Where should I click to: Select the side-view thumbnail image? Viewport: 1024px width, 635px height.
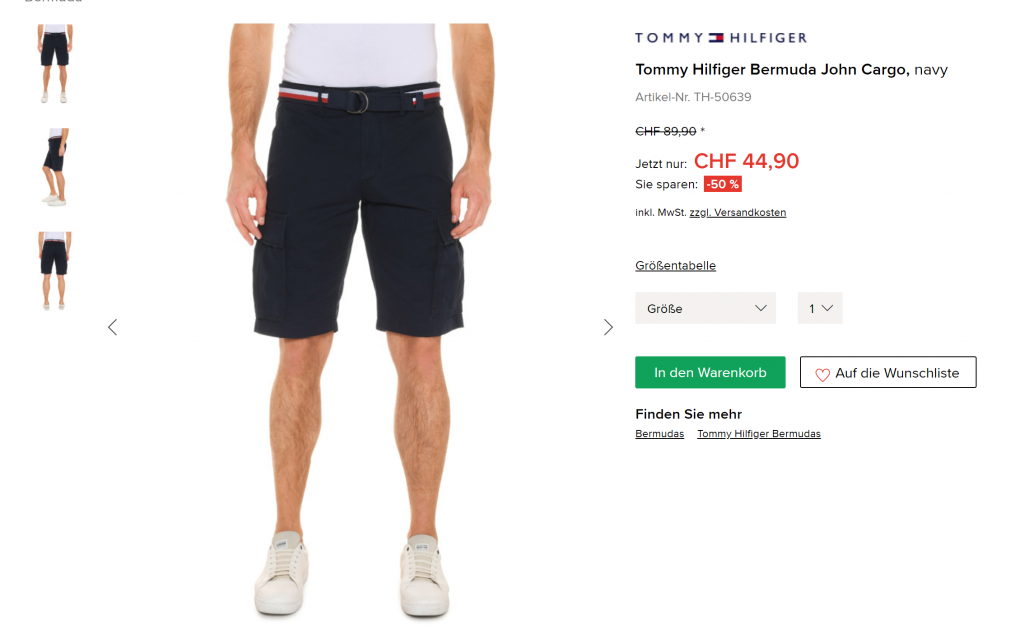tap(55, 167)
